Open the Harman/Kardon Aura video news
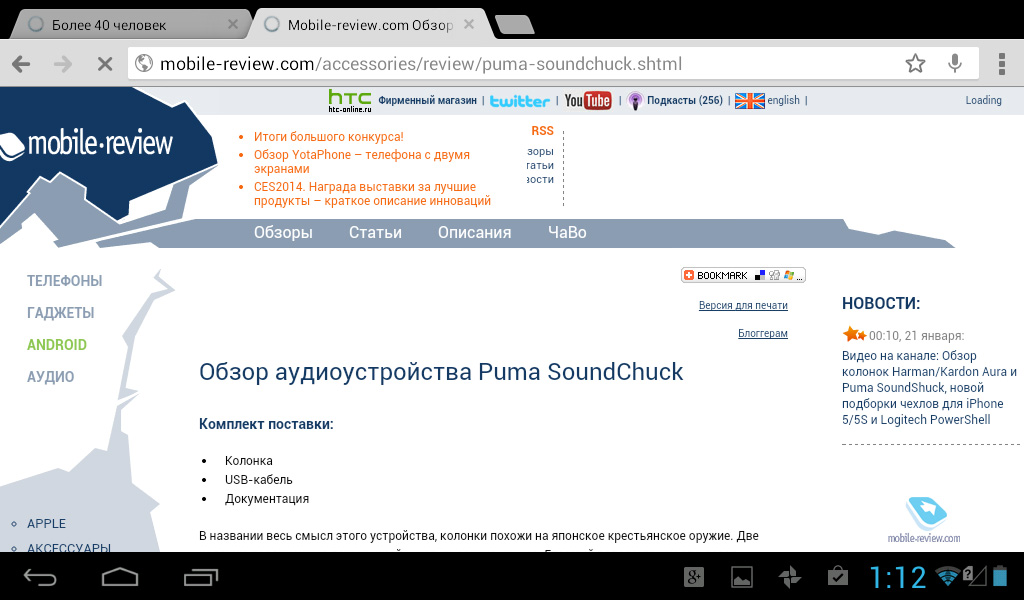 [x=929, y=388]
